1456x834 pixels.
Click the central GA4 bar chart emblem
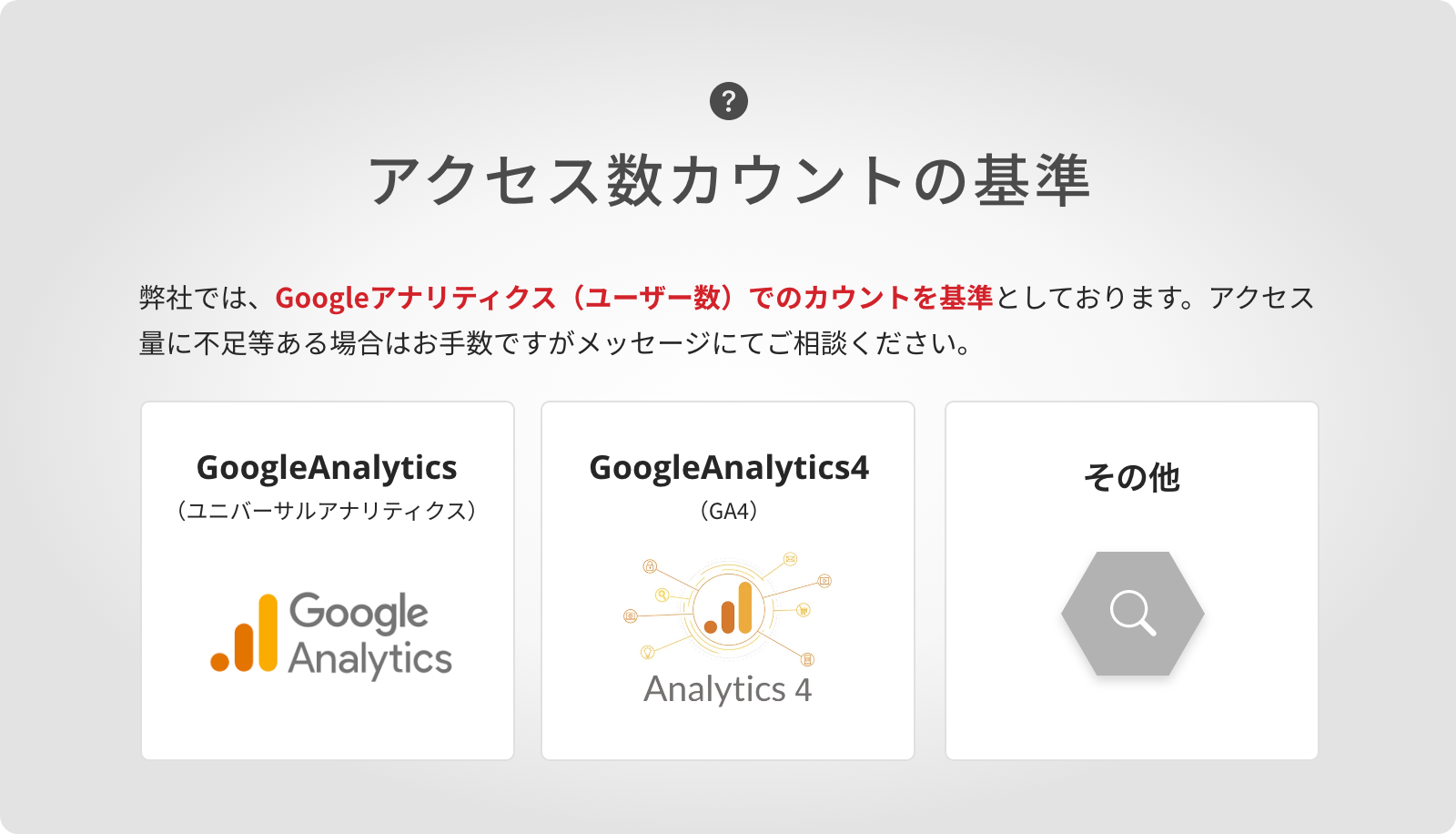tap(728, 608)
